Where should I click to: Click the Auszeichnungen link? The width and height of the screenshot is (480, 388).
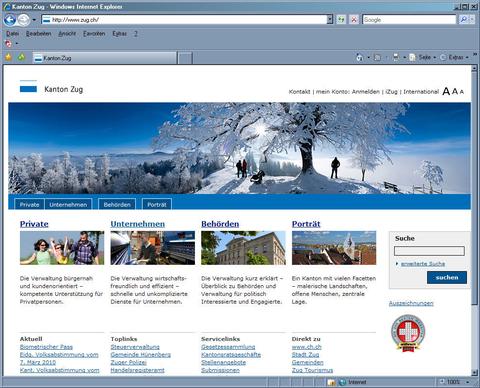pos(411,303)
